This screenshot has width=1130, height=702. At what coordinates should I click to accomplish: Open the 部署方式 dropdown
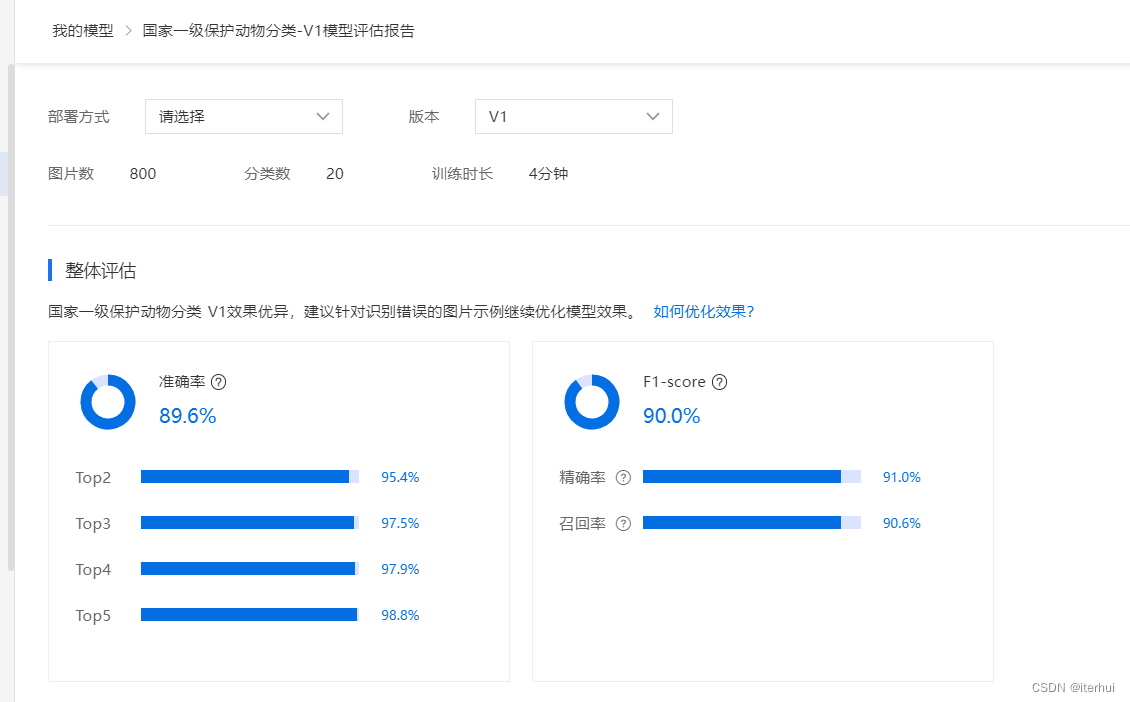(244, 117)
